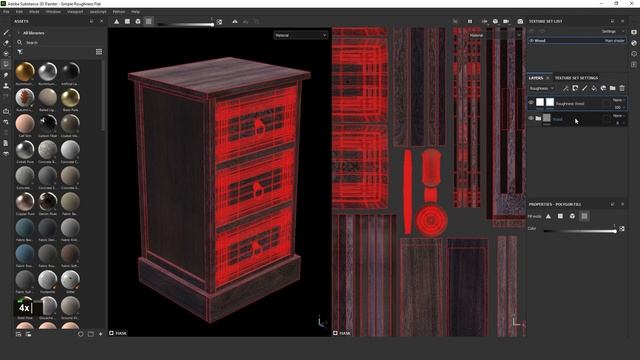
Task: Select triangle fill mode in Properties panel
Action: tap(548, 216)
